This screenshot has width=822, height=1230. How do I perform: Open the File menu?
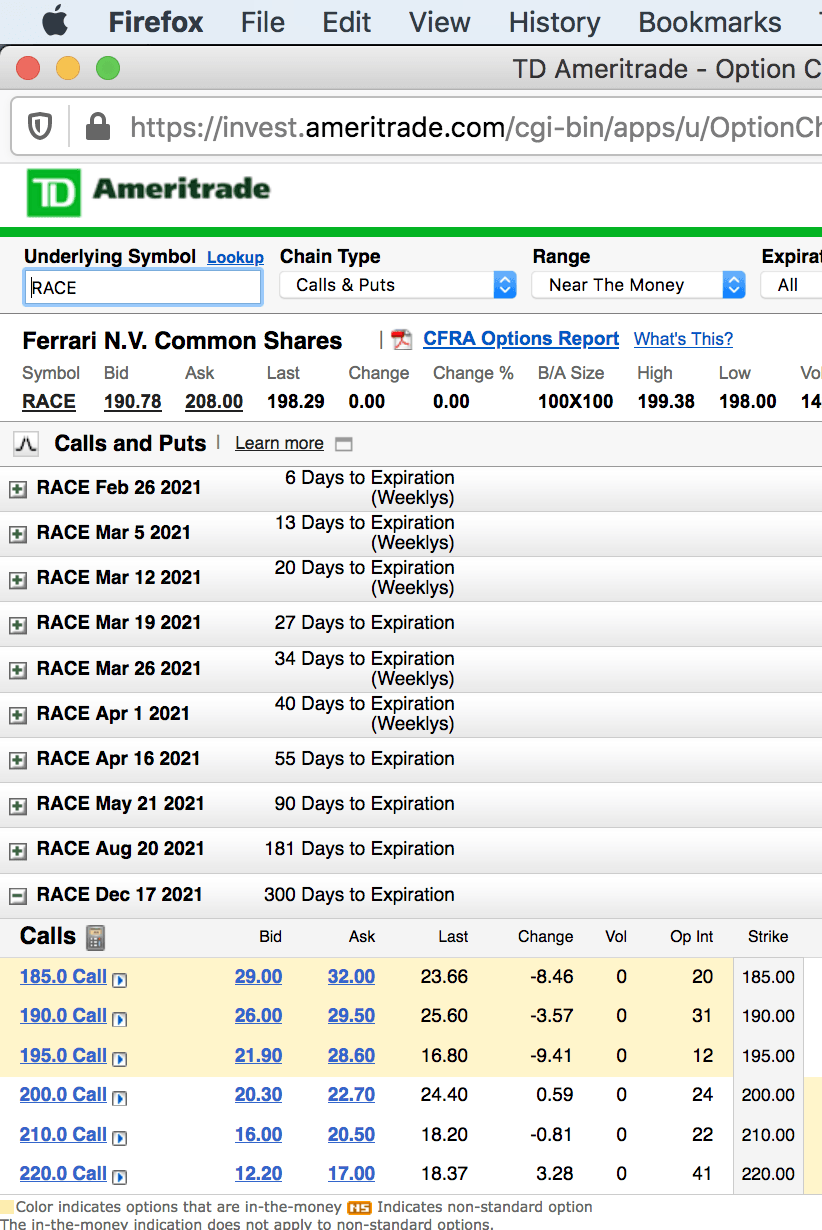pos(263,22)
